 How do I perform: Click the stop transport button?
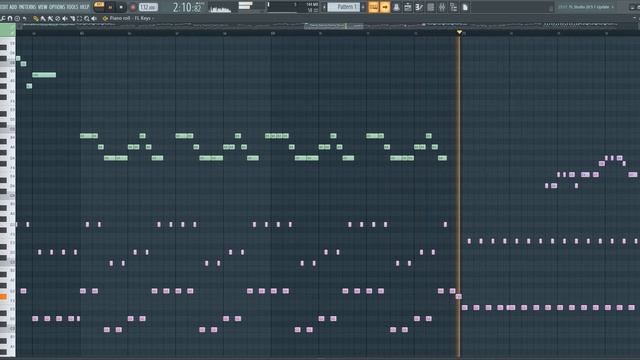(x=121, y=7)
